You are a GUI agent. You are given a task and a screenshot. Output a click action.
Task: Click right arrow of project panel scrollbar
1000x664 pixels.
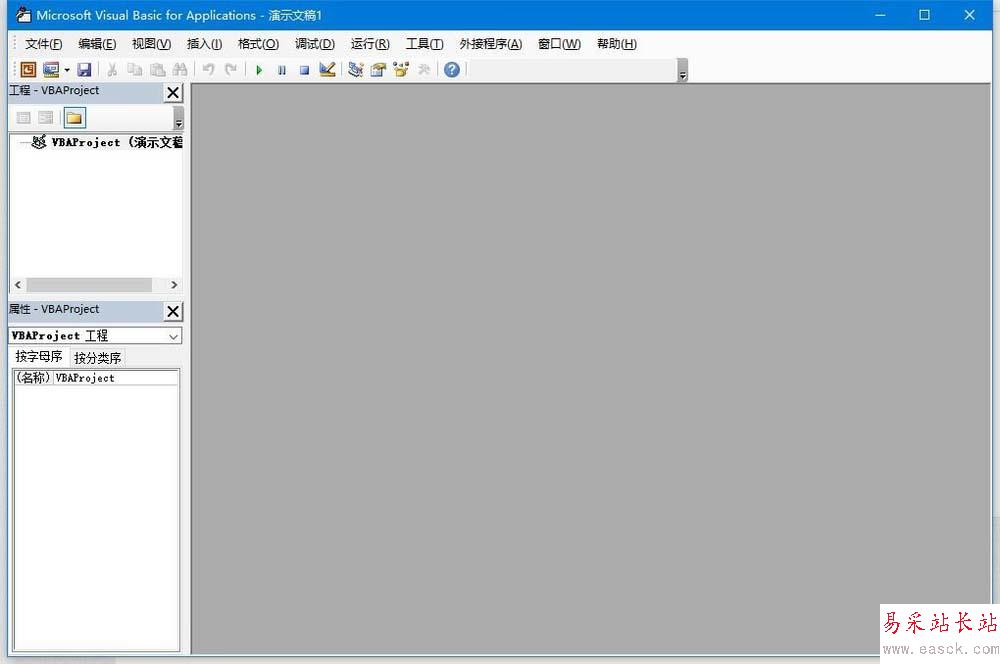(174, 284)
